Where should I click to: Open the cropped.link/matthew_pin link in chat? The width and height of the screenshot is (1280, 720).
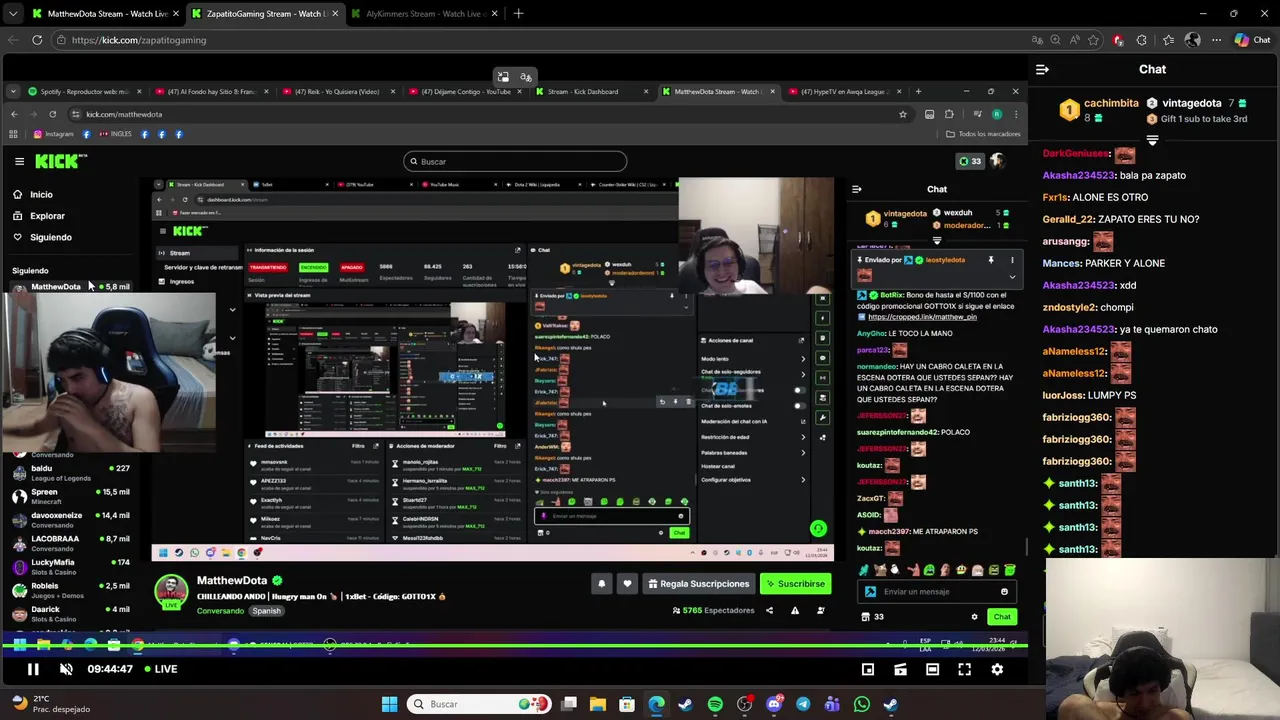(x=922, y=317)
